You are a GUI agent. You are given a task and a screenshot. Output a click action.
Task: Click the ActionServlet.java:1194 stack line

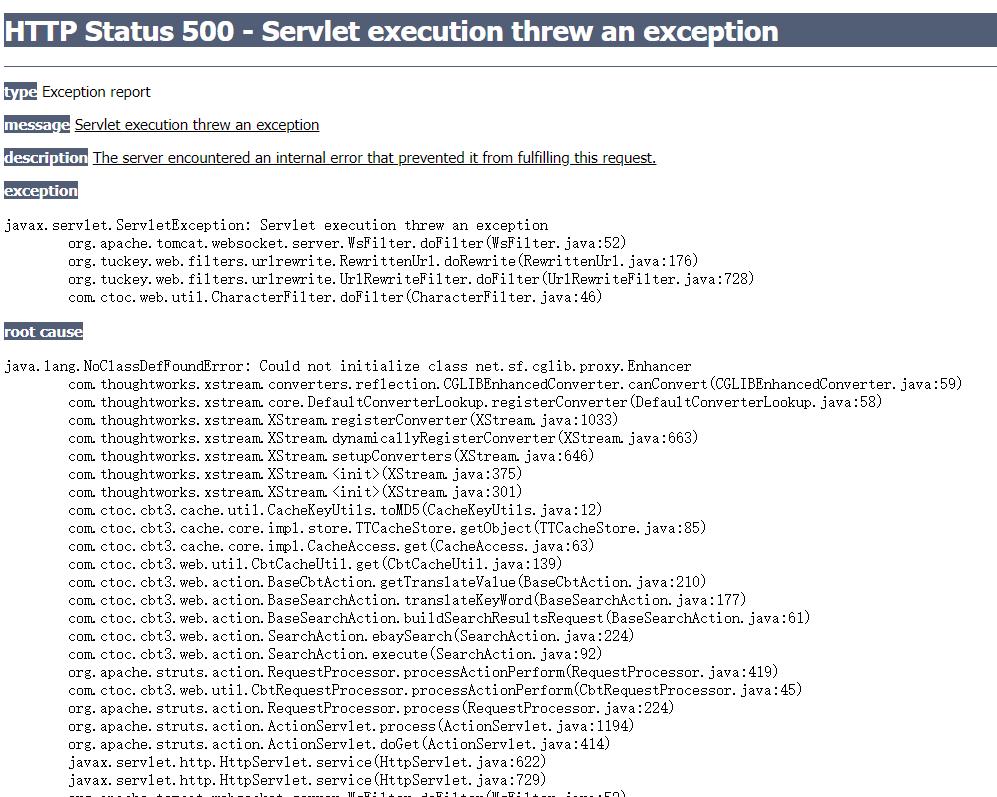pyautogui.click(x=351, y=726)
